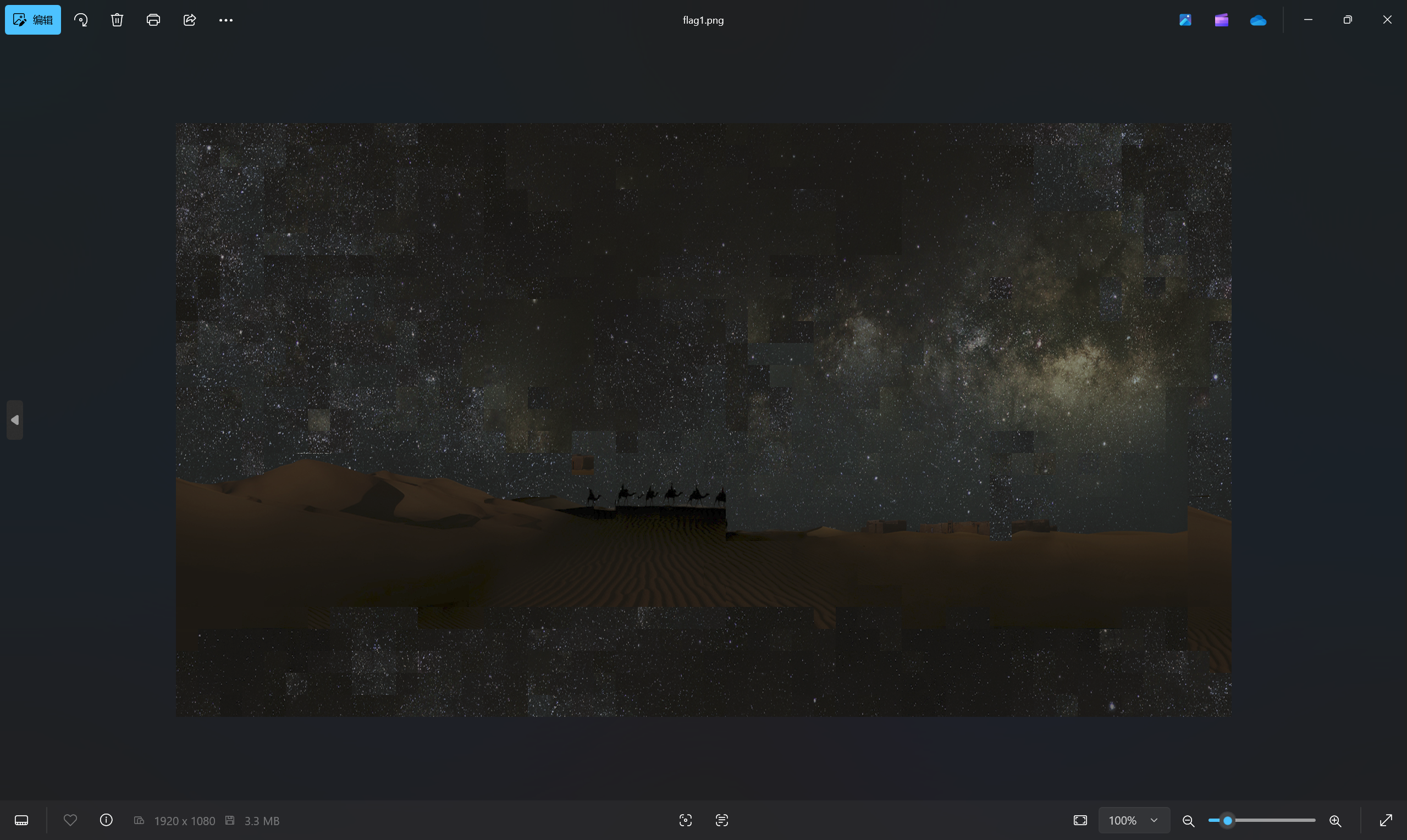Print the image with the printer icon
1407x840 pixels.
[153, 20]
